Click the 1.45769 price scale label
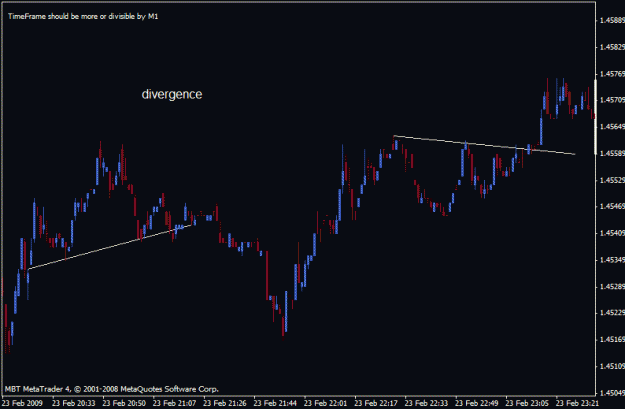The image size is (625, 409). click(x=612, y=74)
